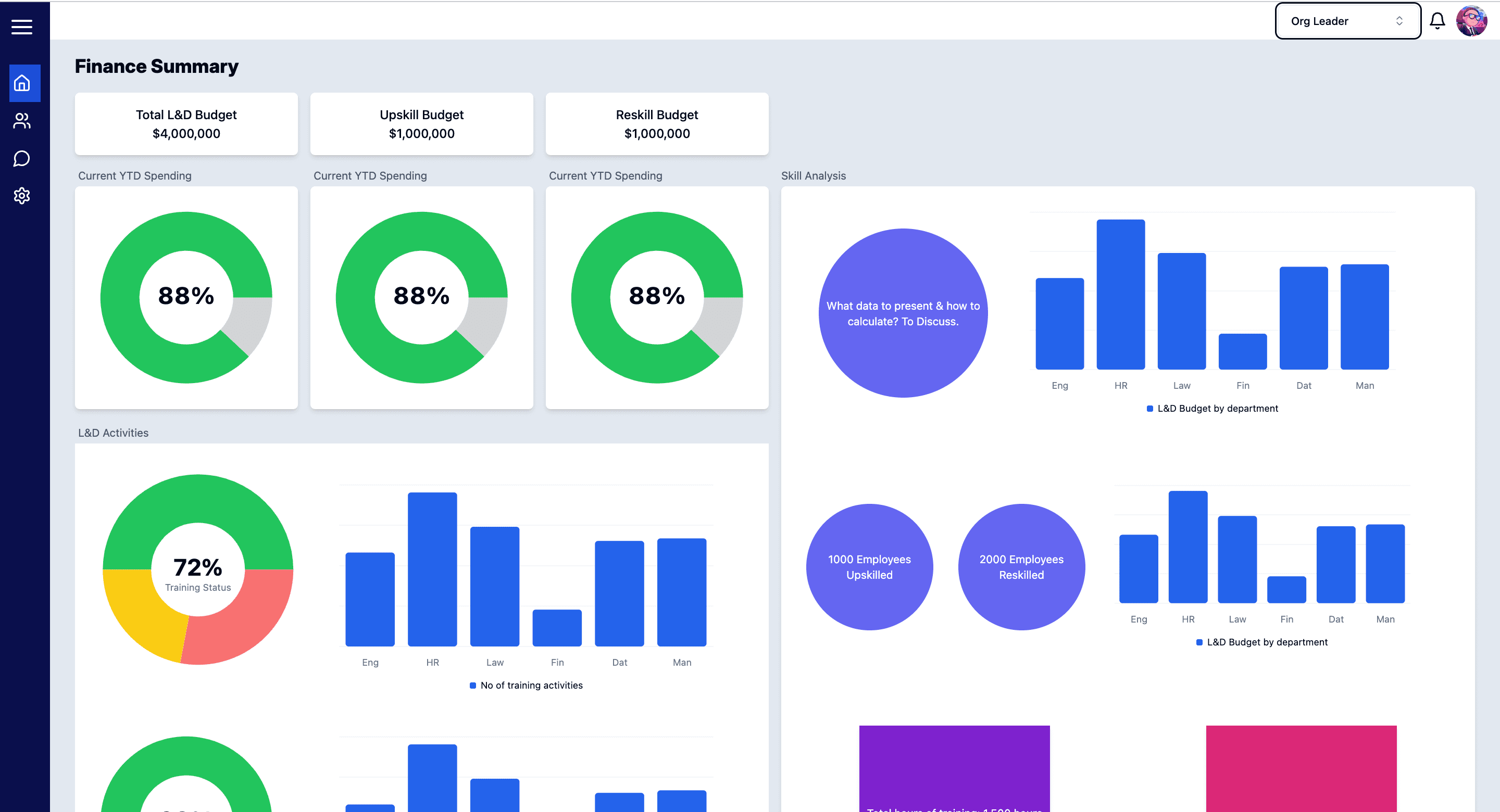Image resolution: width=1500 pixels, height=812 pixels.
Task: Open notifications bell
Action: [1437, 21]
